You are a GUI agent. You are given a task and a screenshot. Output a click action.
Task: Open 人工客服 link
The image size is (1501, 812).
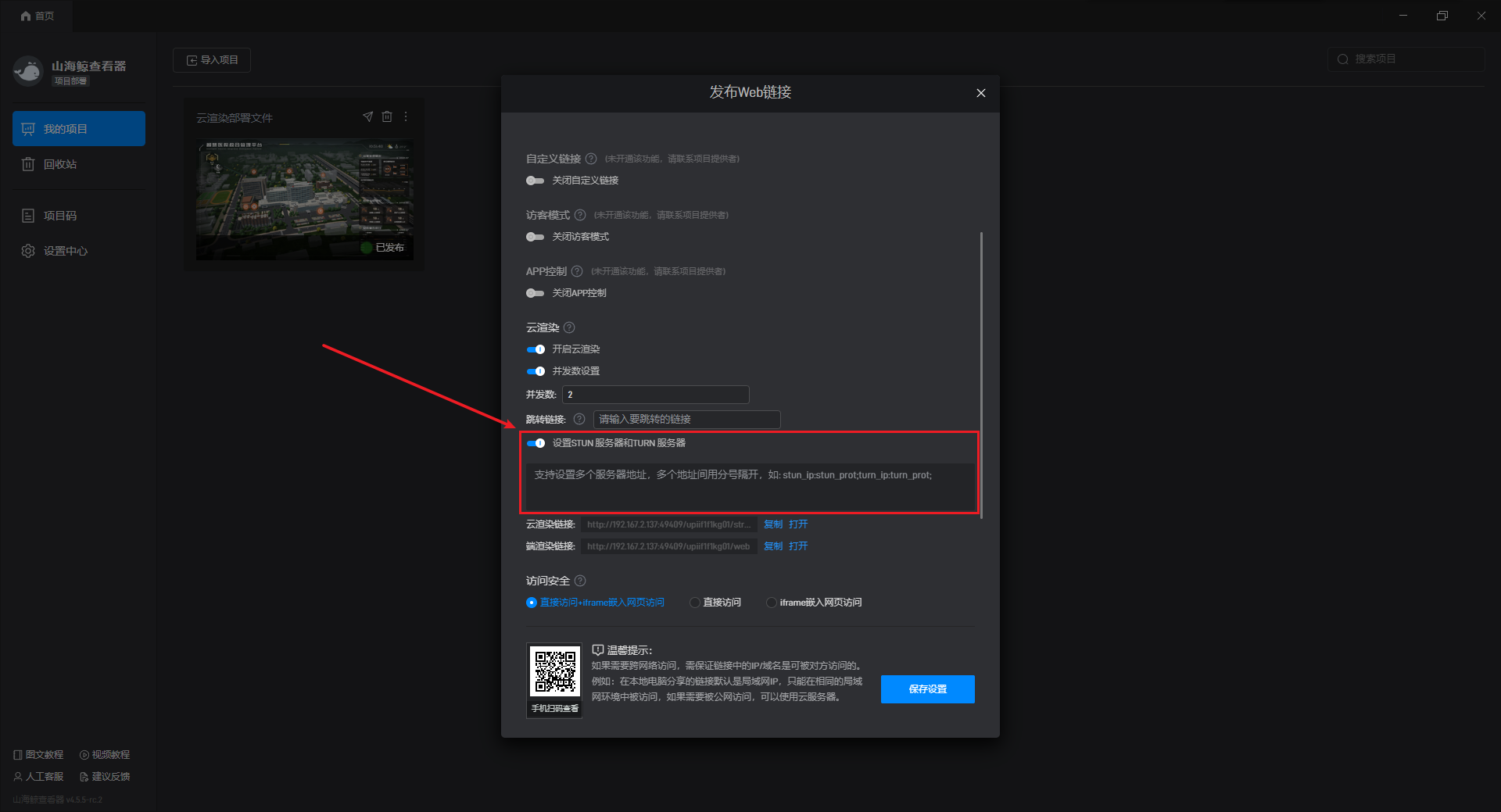click(38, 777)
